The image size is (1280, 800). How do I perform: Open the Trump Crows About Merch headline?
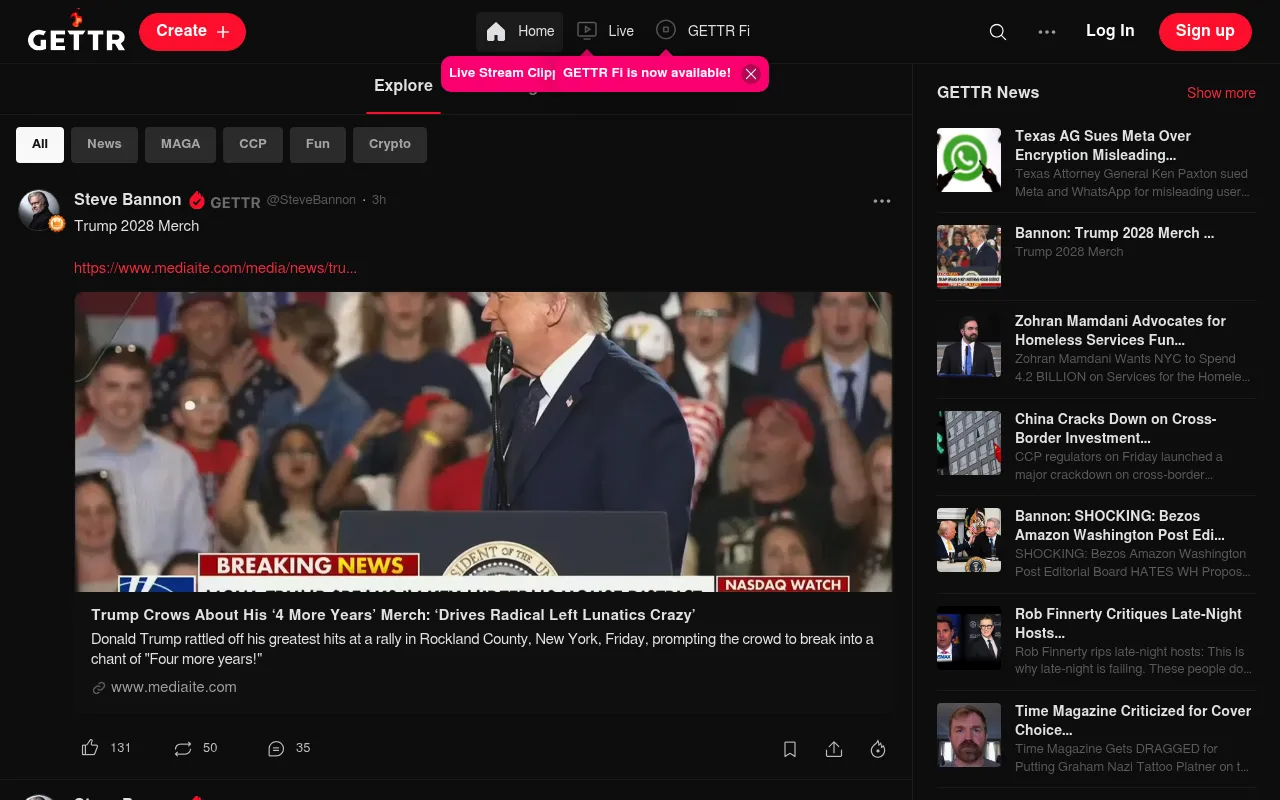click(393, 615)
